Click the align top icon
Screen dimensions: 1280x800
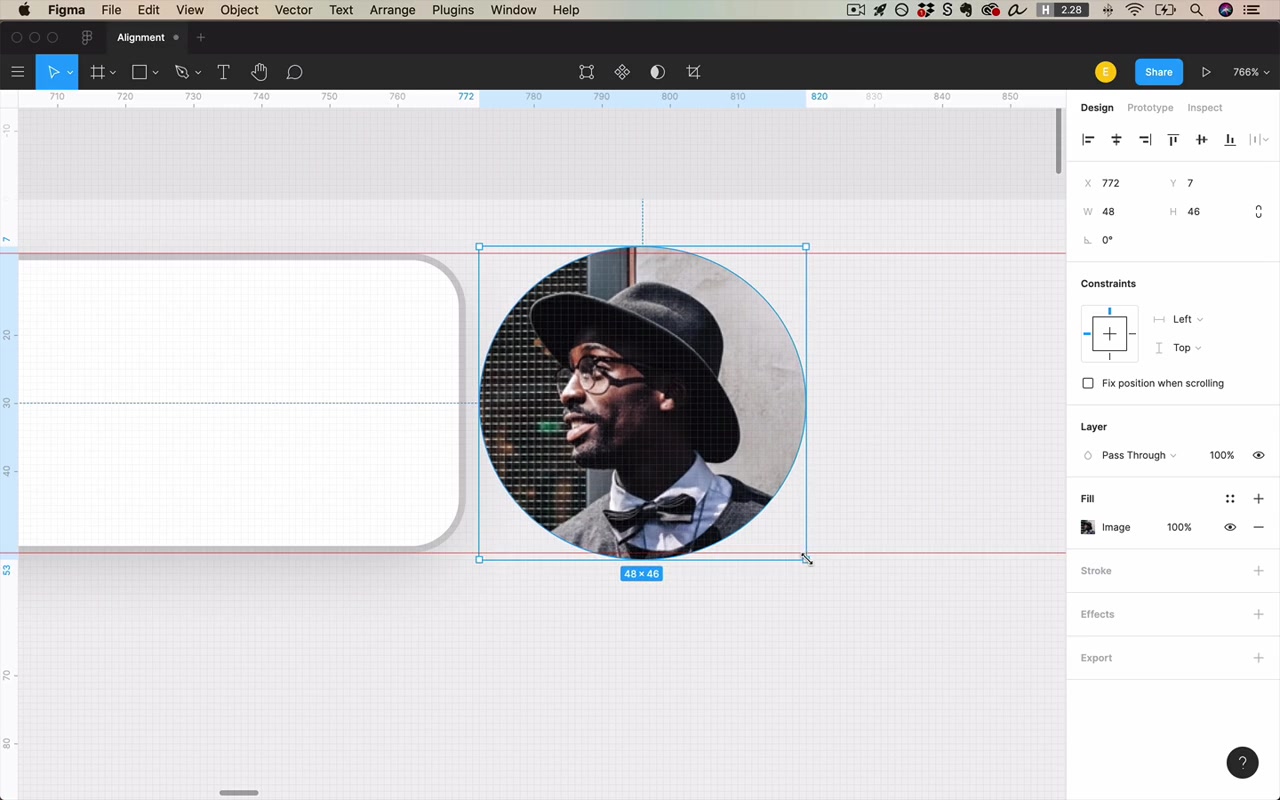coord(1173,140)
